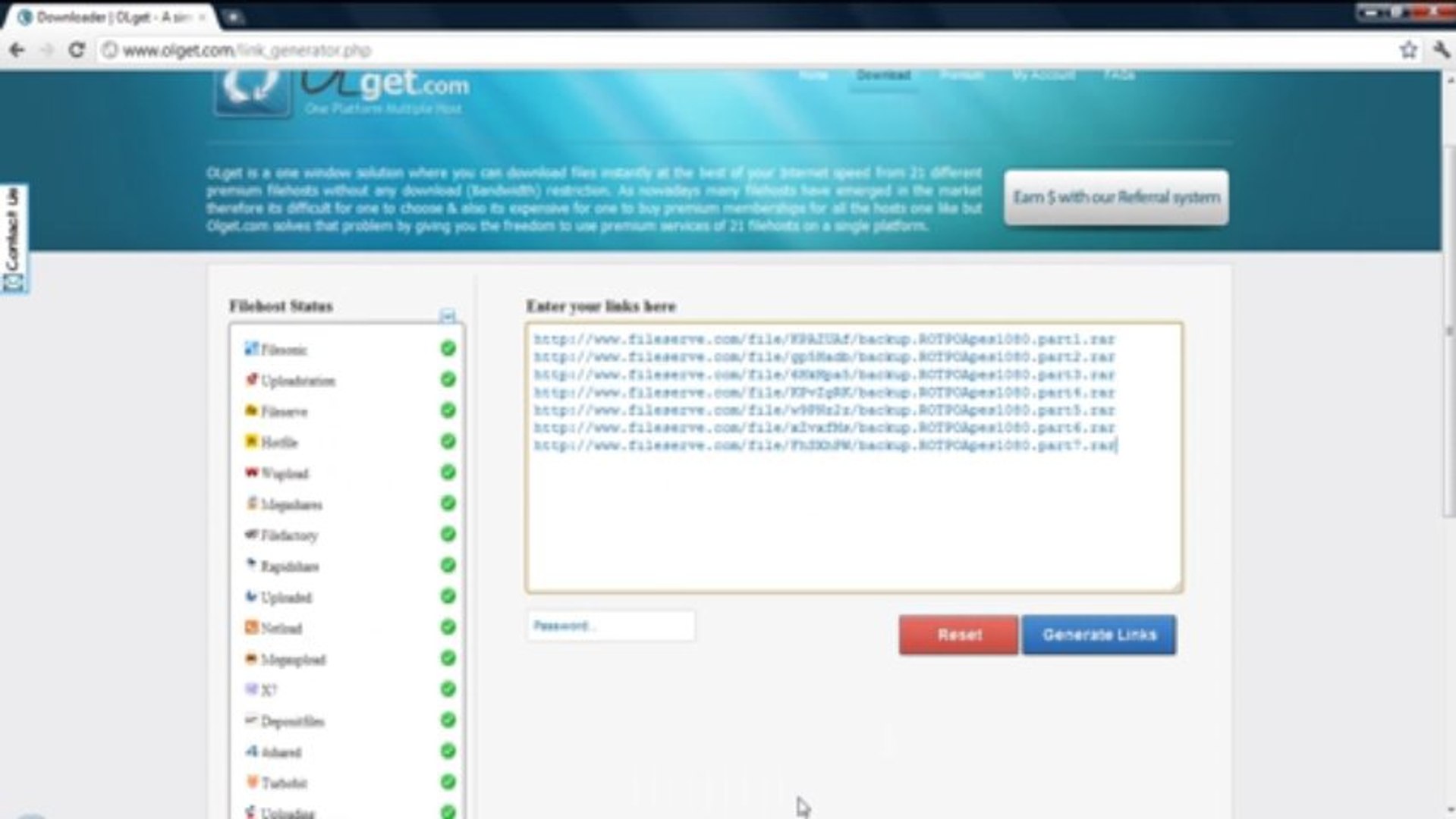Click the Hotfile icon in Filehost Status

tap(250, 442)
